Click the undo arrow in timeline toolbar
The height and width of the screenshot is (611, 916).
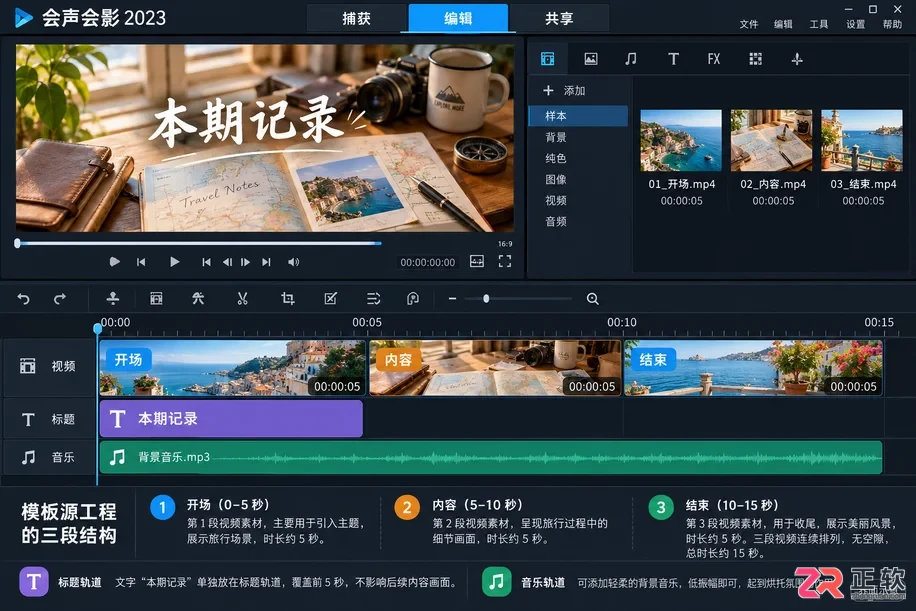pyautogui.click(x=23, y=298)
